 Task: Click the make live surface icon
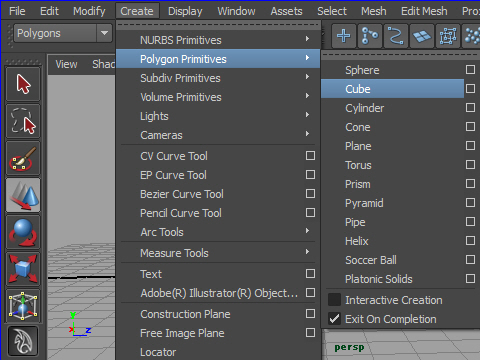coord(448,35)
